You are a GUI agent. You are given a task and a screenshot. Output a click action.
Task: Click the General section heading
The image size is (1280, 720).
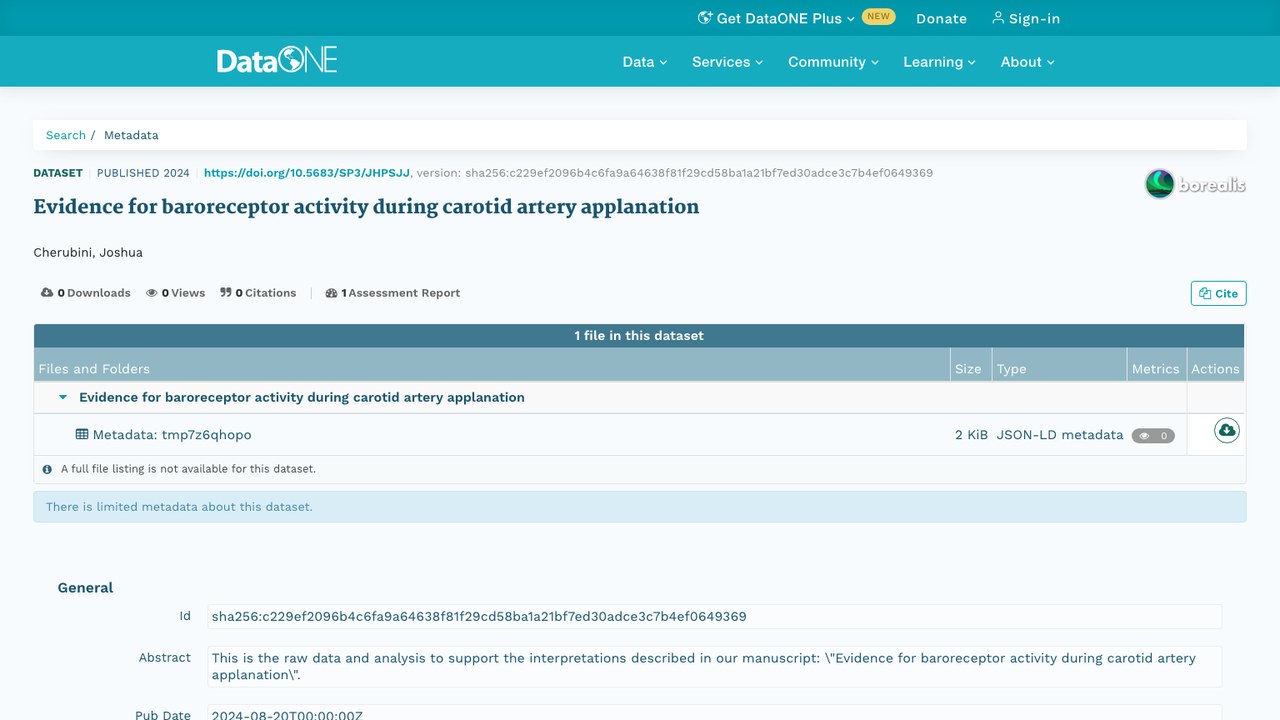tap(86, 588)
